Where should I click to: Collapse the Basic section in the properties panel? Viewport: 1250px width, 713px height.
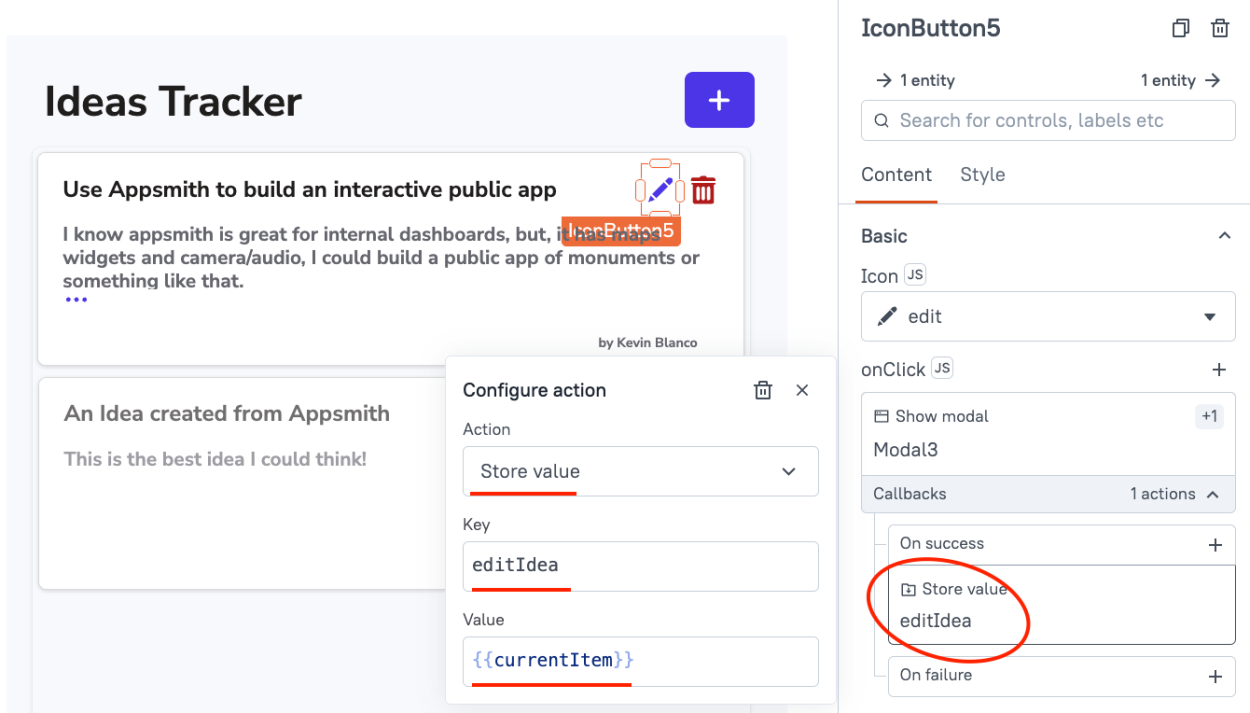[1224, 235]
